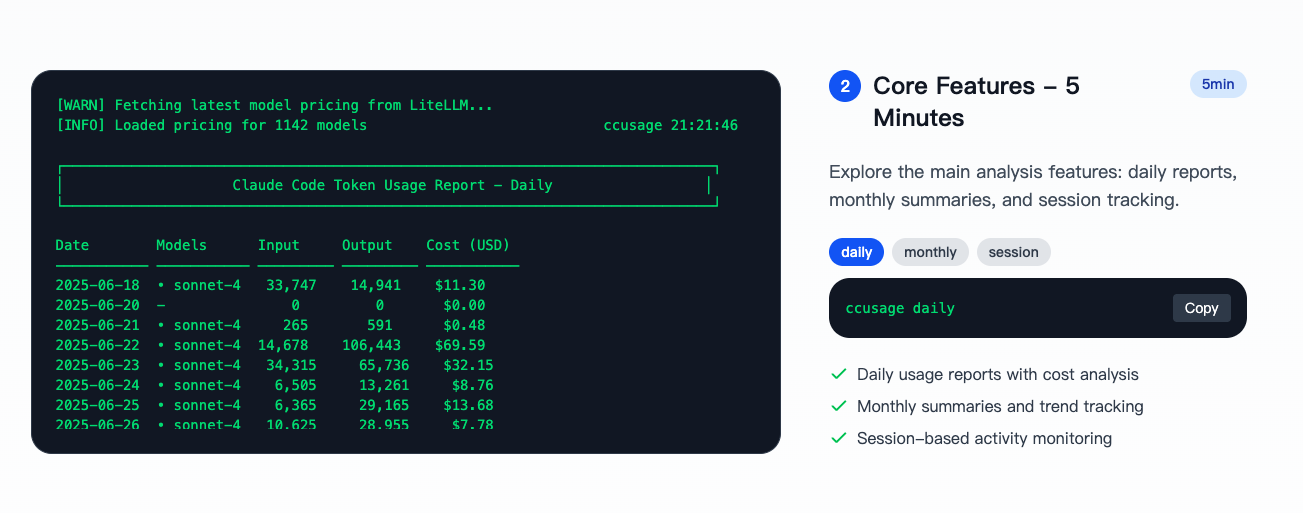Click the checkmark beside Session-based activity monitoring
Screen dimensions: 1303x513
click(x=839, y=438)
